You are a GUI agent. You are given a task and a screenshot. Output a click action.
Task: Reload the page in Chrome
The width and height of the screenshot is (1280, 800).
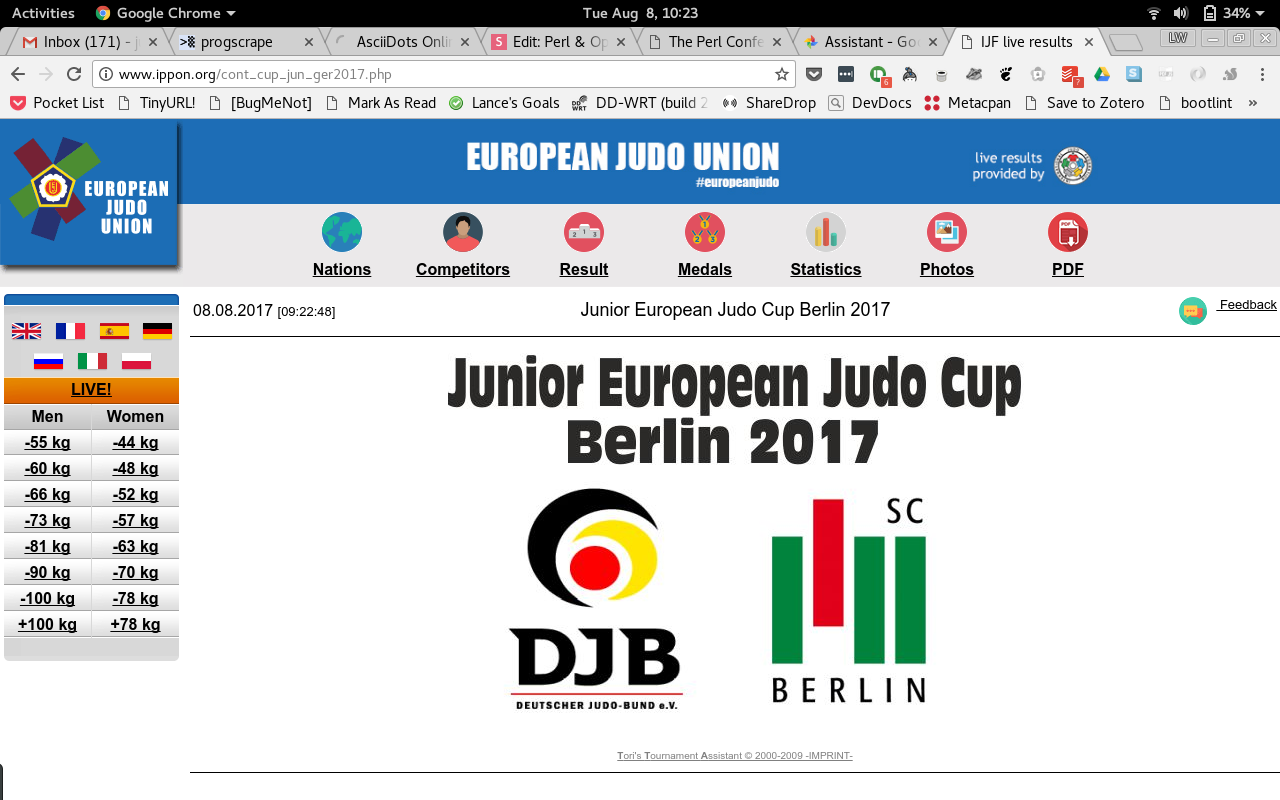(74, 74)
